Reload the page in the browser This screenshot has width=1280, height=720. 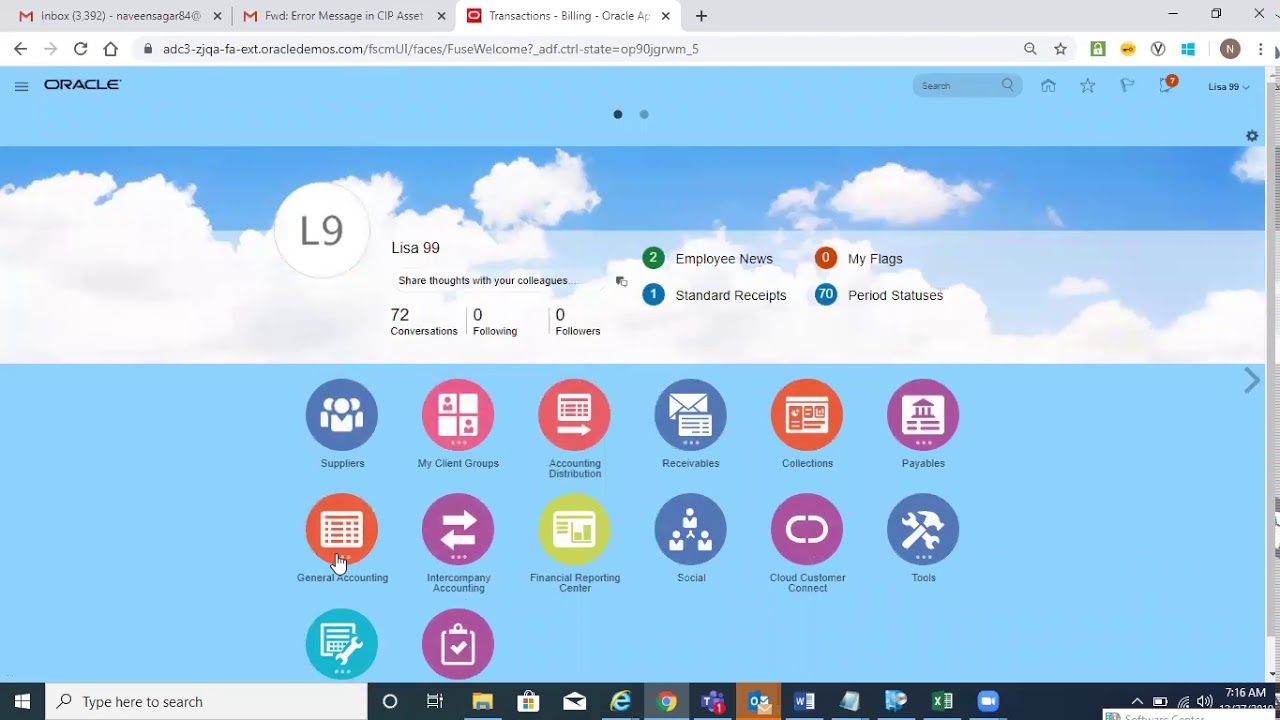pyautogui.click(x=81, y=49)
